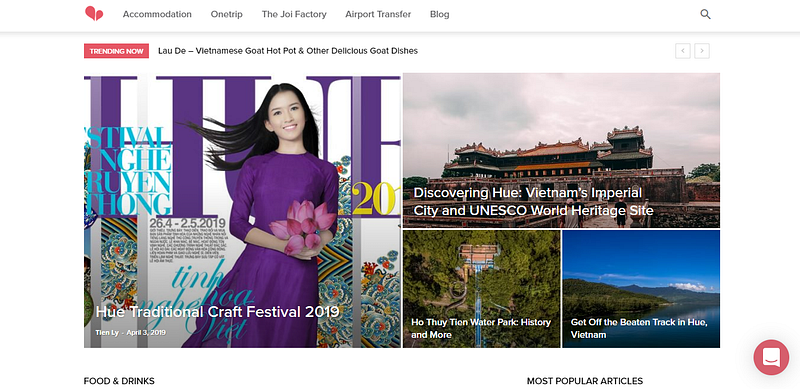Open author Tien Ly's profile link
The width and height of the screenshot is (800, 389).
coord(107,332)
